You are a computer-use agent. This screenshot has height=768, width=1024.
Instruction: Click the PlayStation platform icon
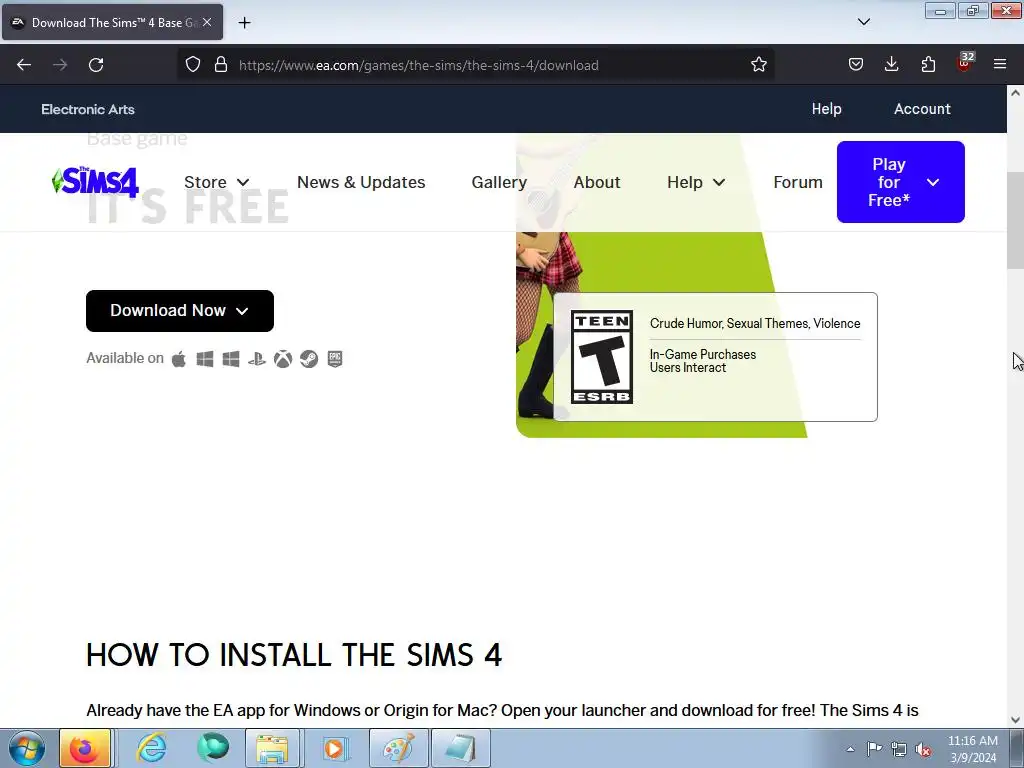(257, 359)
